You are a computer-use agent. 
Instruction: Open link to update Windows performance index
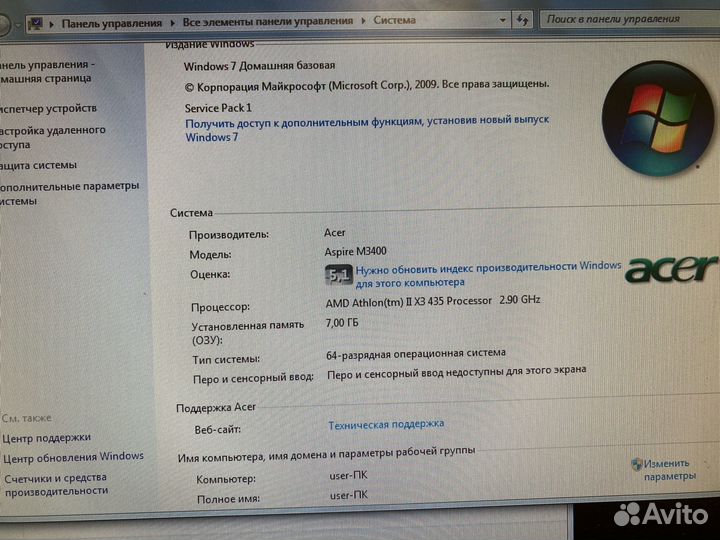(x=488, y=267)
